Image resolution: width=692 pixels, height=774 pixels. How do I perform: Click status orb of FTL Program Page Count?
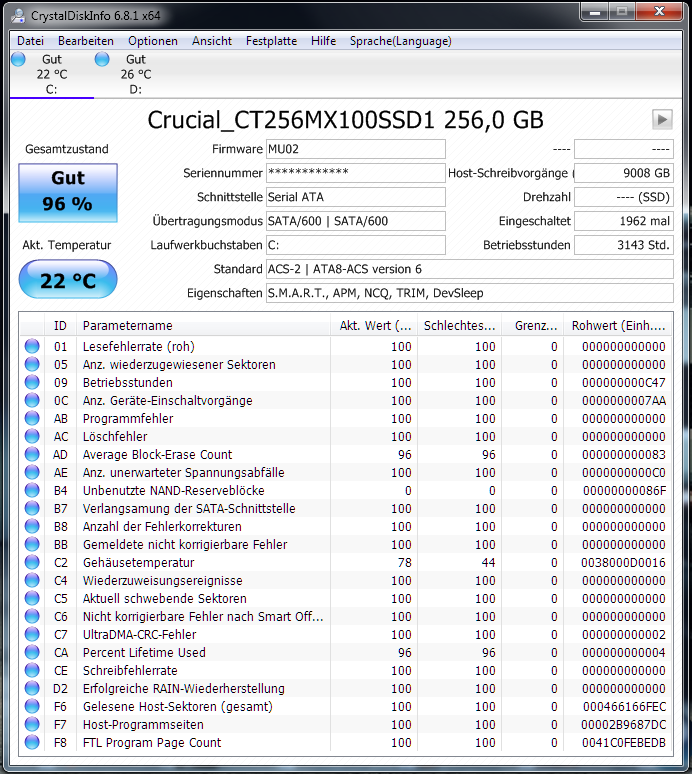pos(32,742)
